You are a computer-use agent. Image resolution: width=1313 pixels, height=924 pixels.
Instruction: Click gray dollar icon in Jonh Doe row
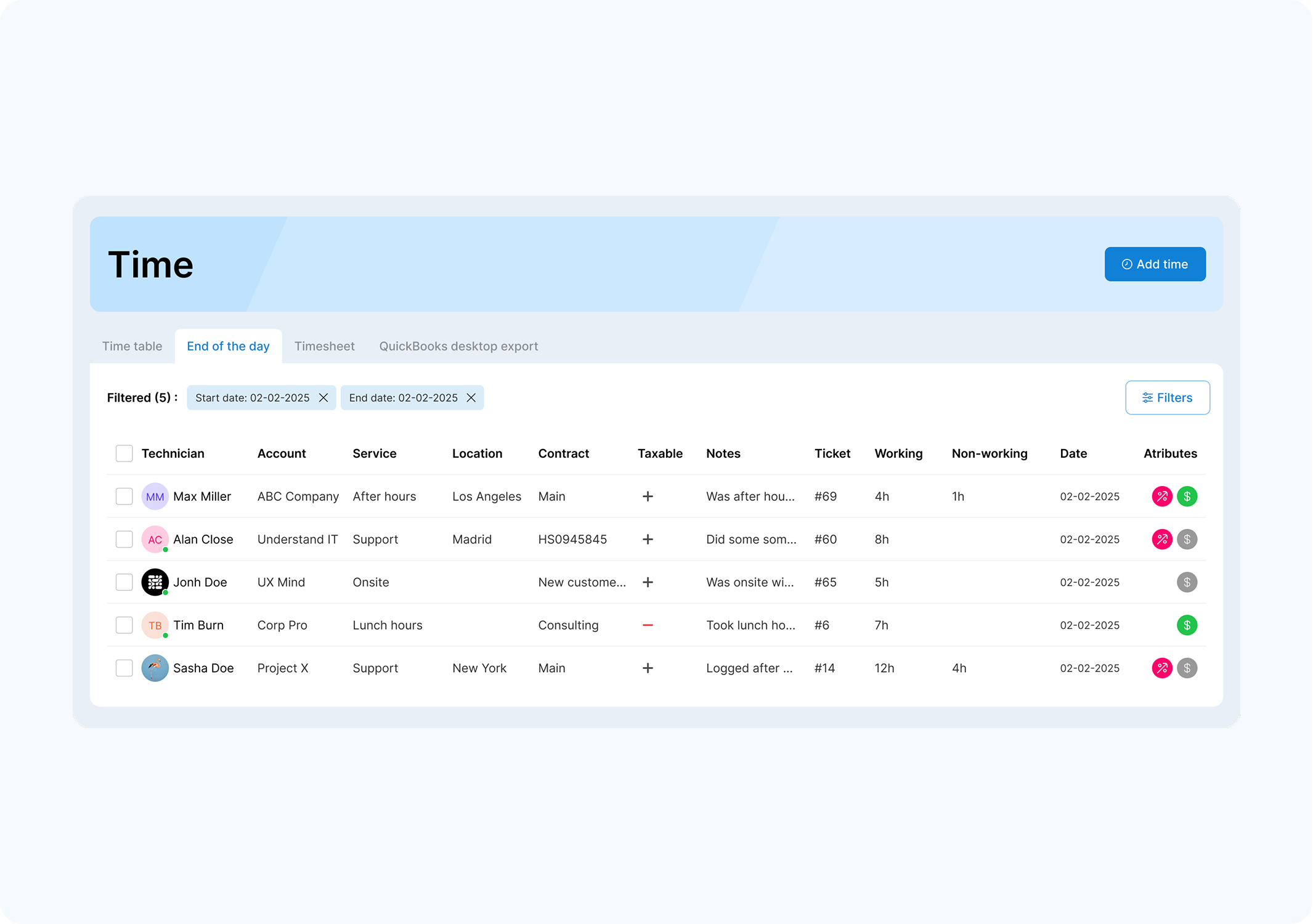click(x=1187, y=582)
